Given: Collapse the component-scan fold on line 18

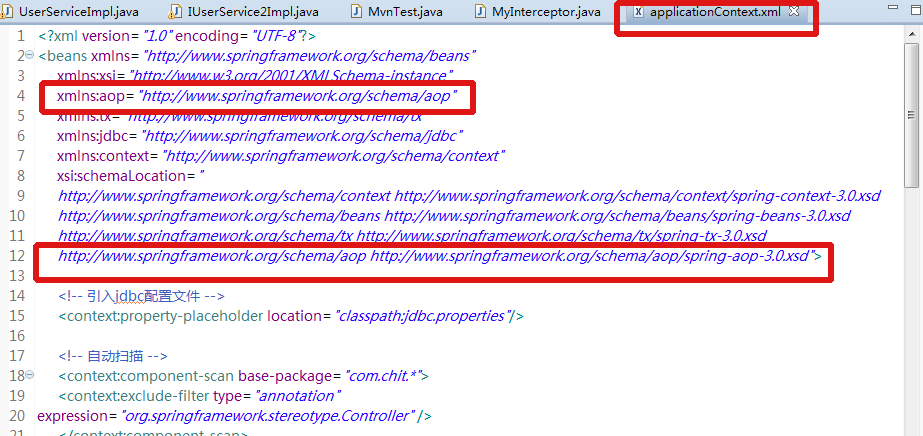Looking at the screenshot, I should [x=30, y=375].
